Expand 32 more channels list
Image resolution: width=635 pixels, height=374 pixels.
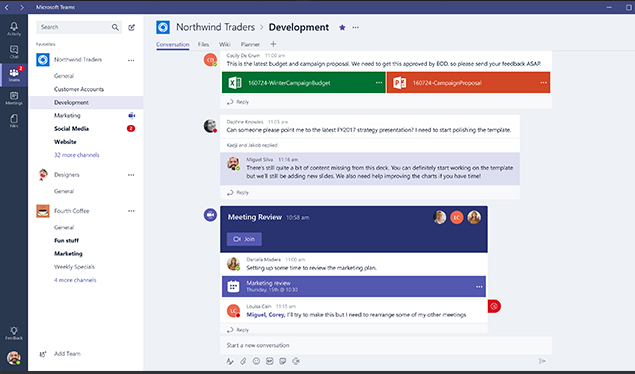click(x=77, y=155)
